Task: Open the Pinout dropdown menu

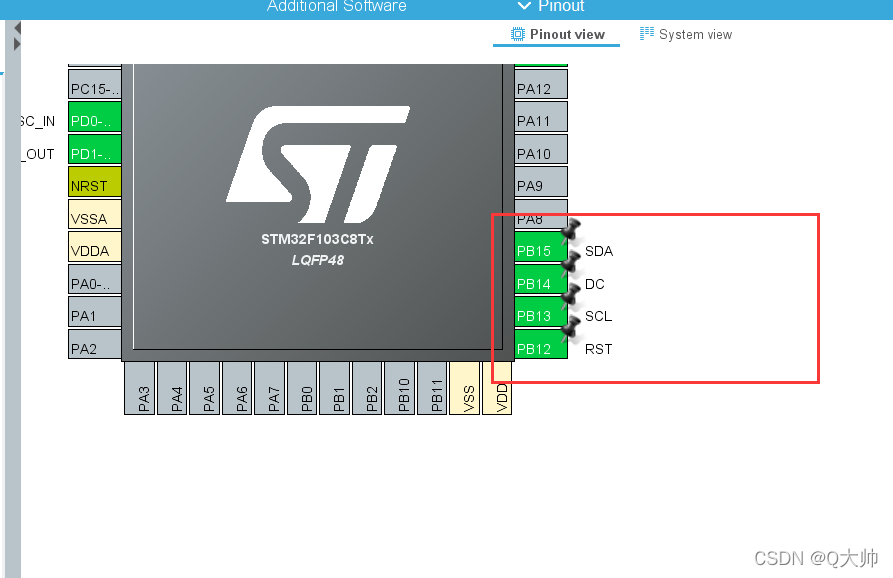Action: click(550, 6)
